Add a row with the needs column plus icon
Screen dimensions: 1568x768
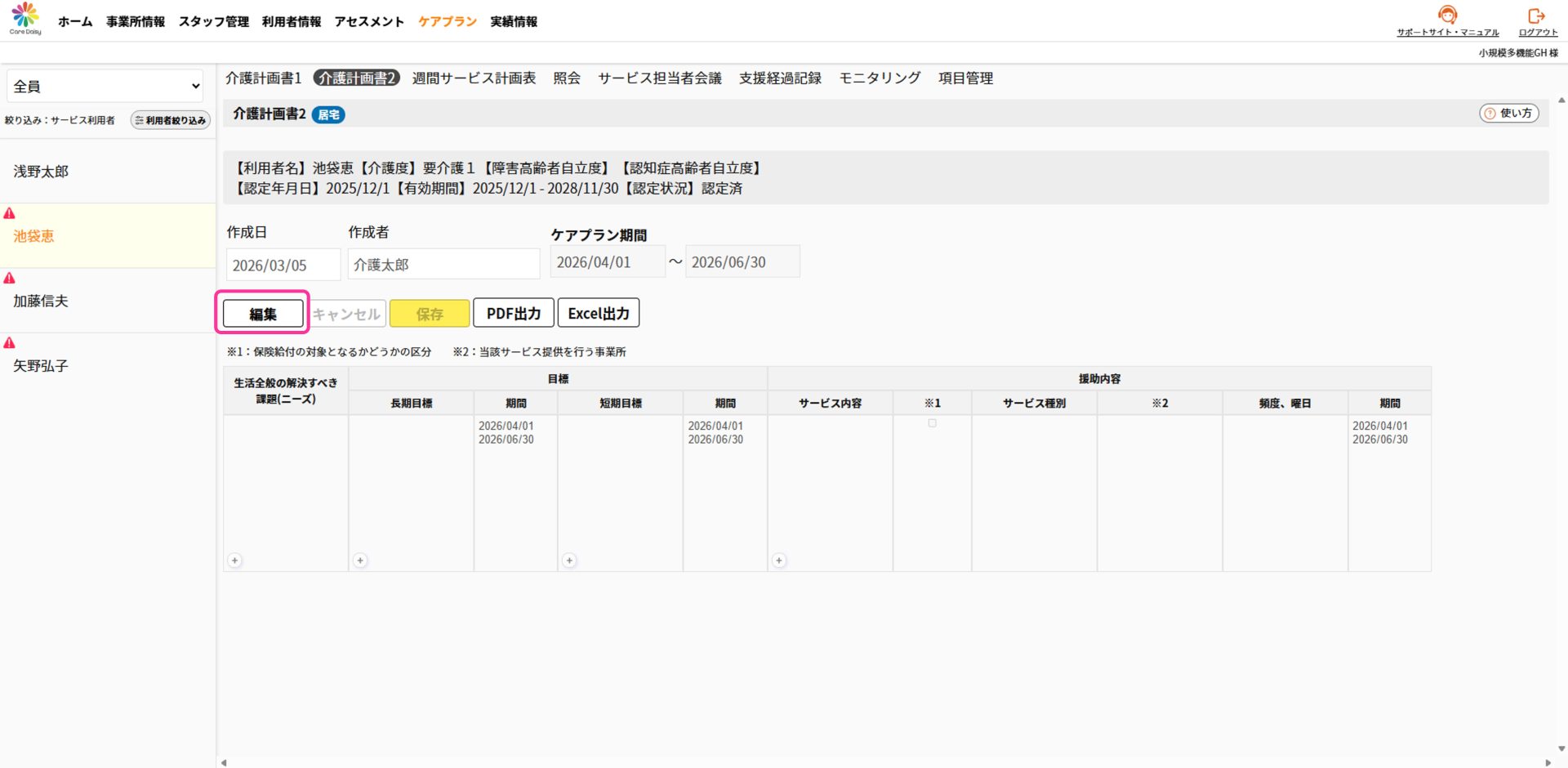tap(235, 560)
